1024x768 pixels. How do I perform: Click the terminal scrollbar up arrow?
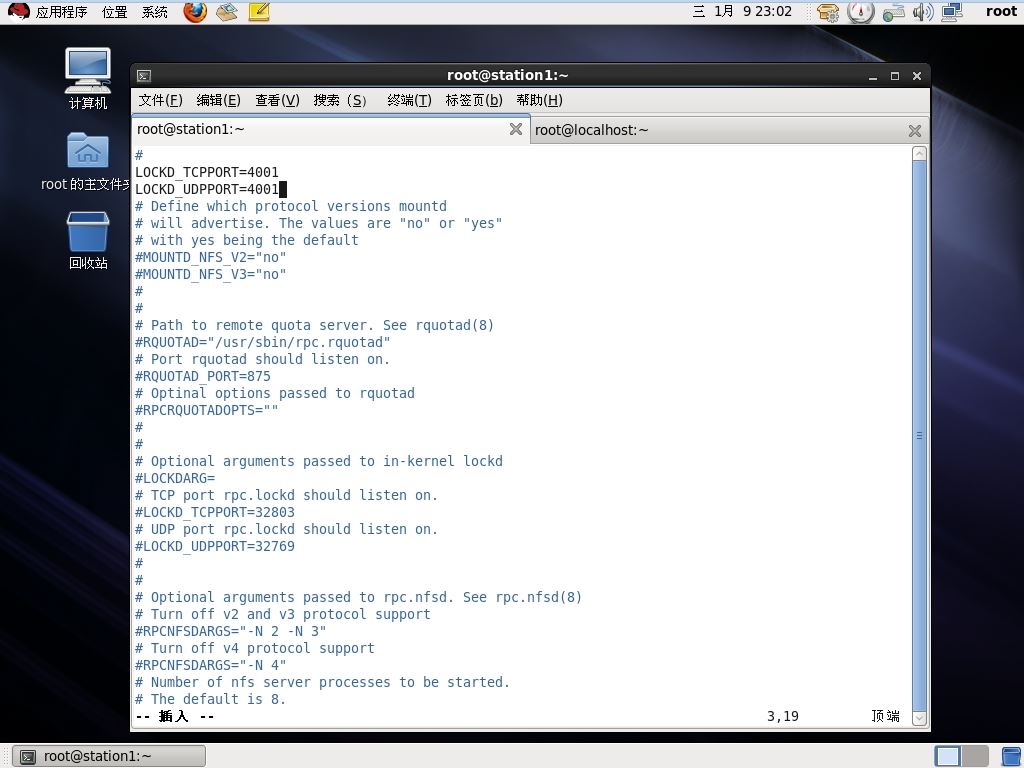[919, 153]
